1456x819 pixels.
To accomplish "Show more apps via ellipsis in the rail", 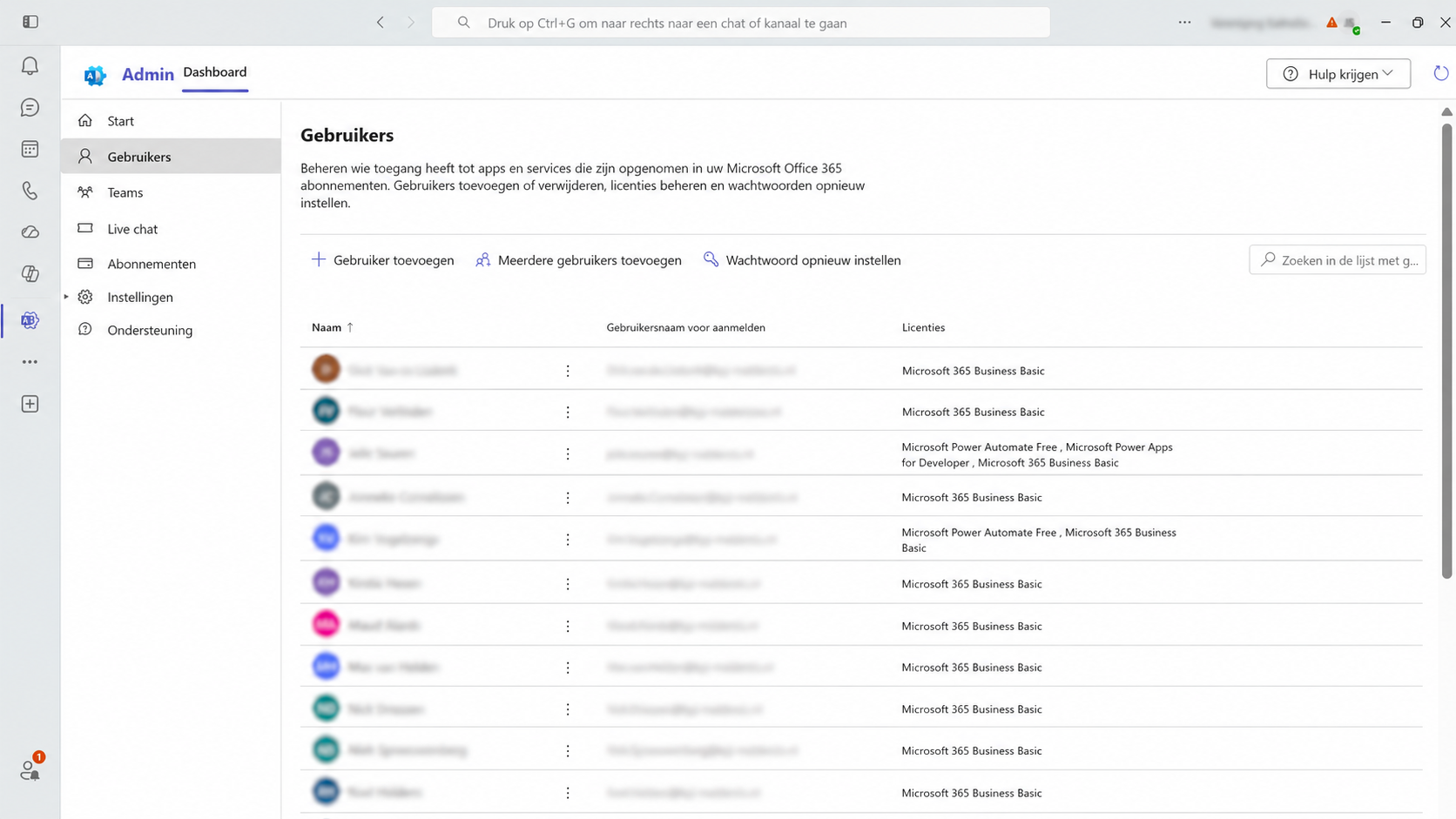I will 30,362.
